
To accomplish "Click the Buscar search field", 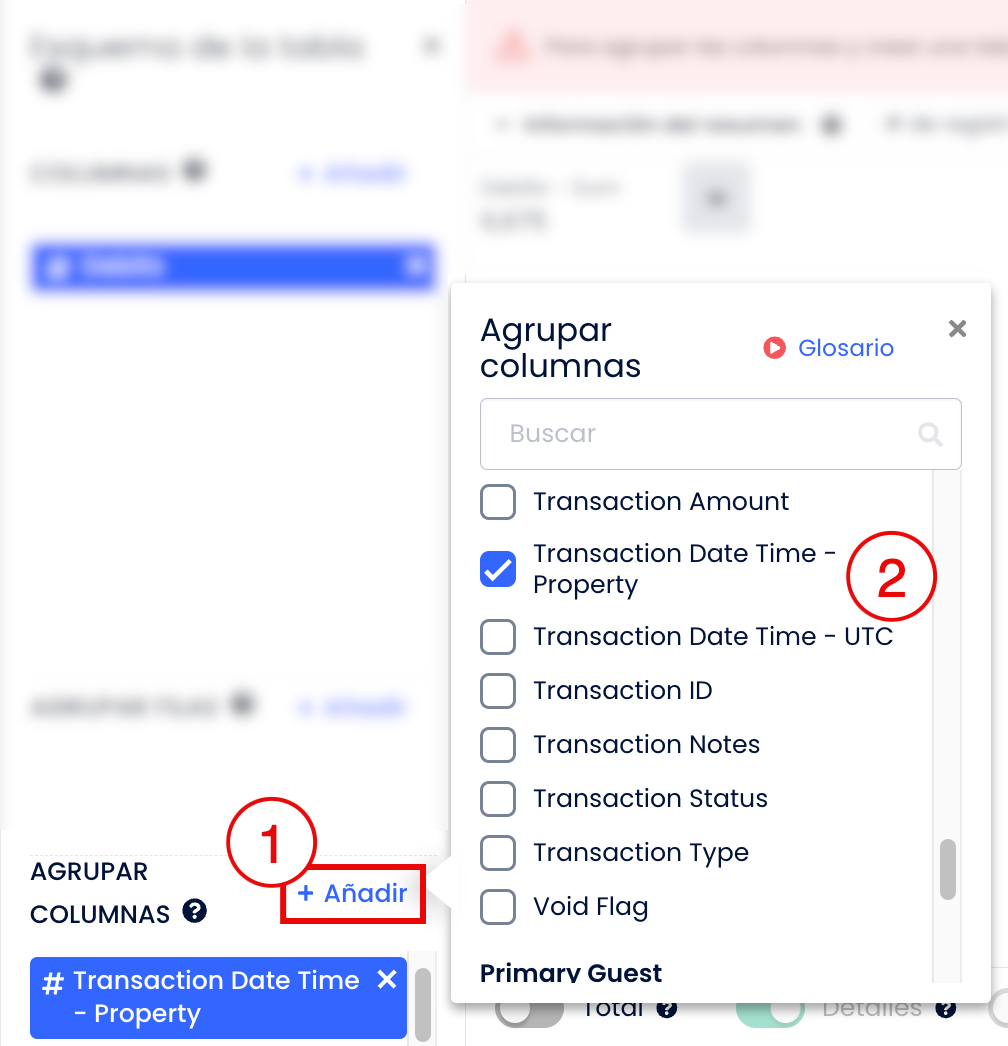I will 720,434.
